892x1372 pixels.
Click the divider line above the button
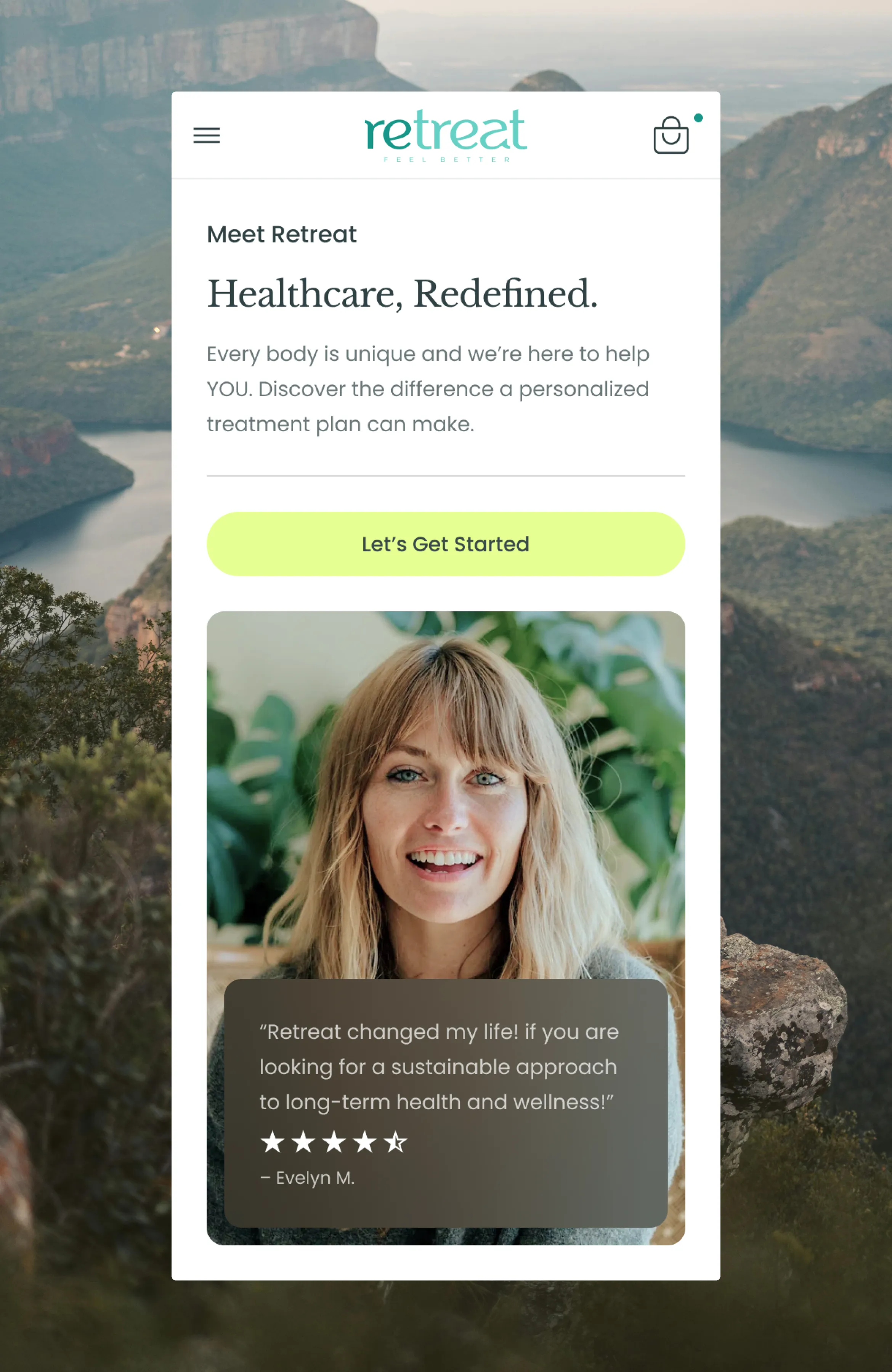coord(446,476)
